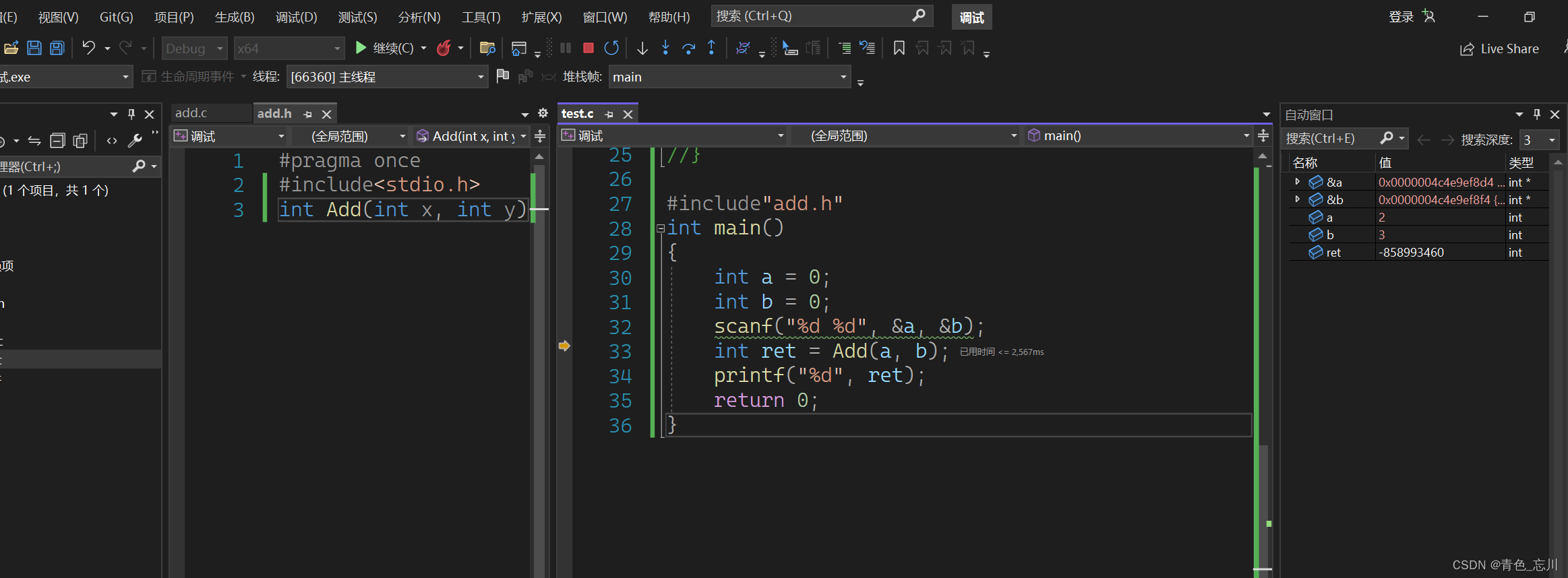Click the Hot Reload flame icon
The image size is (1568, 578).
[444, 48]
